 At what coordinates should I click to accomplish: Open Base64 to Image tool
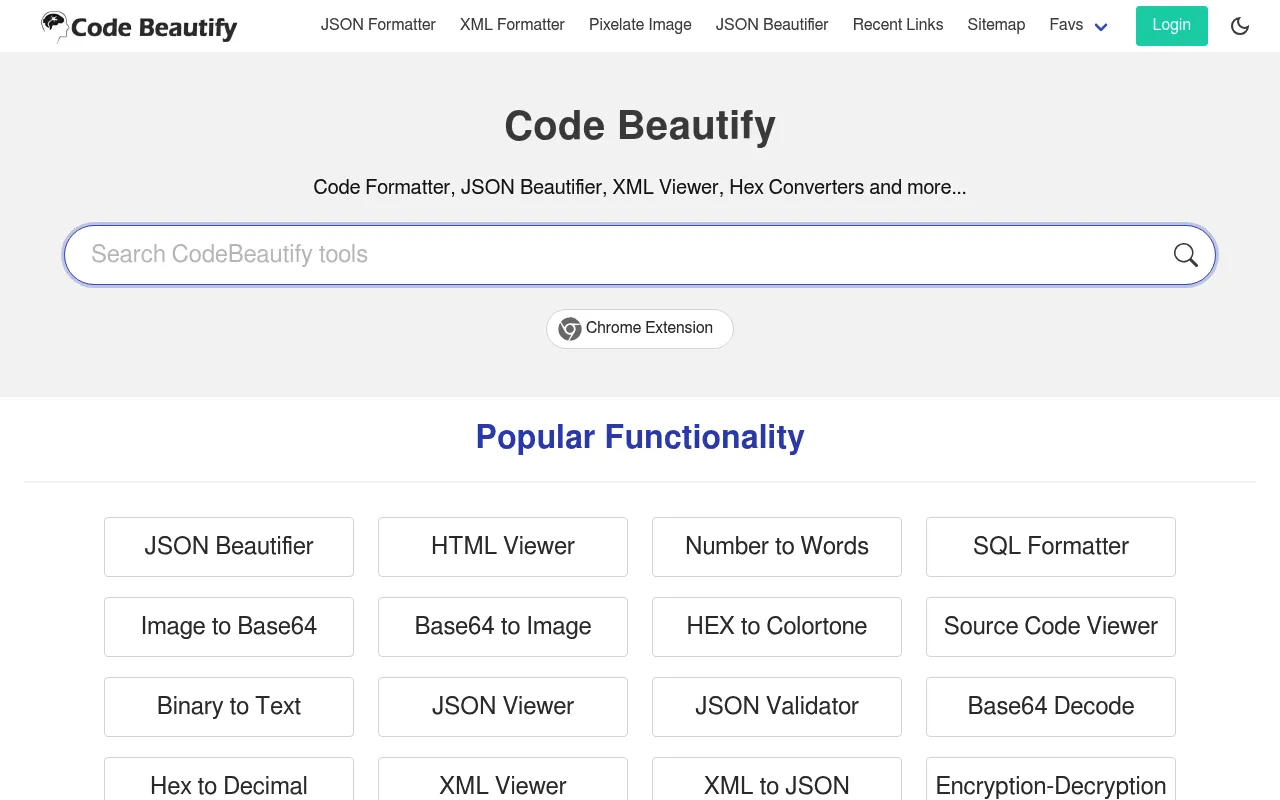503,627
